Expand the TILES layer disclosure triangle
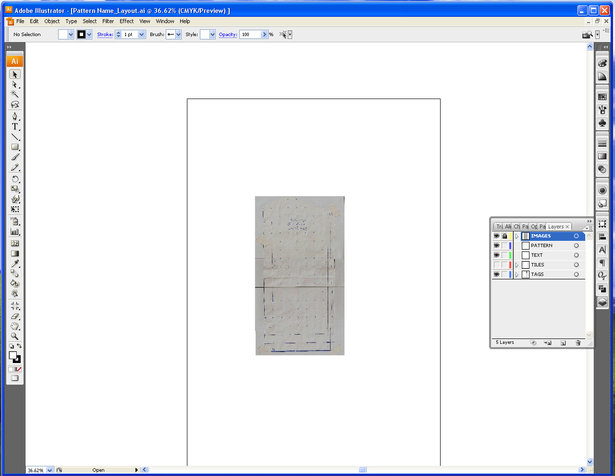 pos(517,265)
